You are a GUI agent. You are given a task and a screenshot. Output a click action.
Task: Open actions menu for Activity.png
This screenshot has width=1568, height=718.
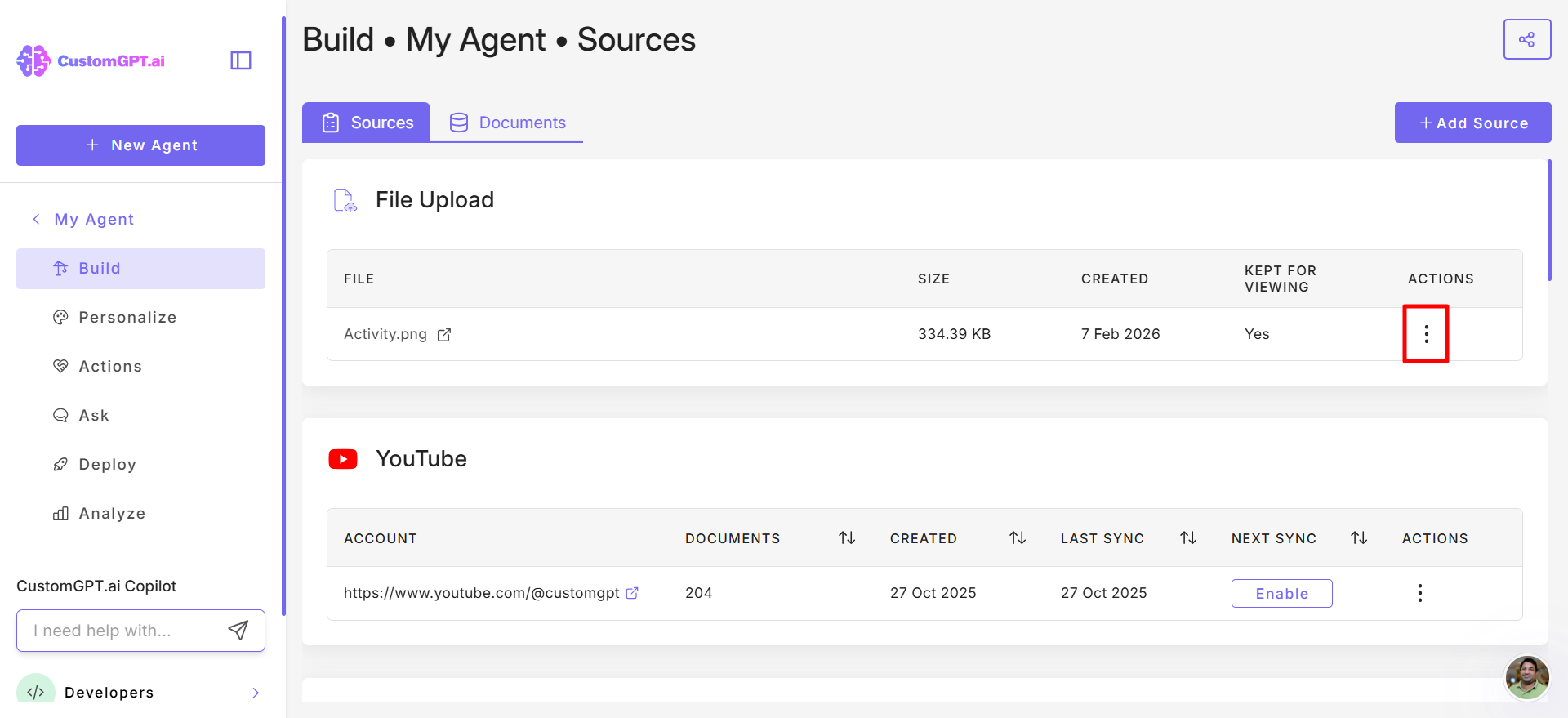(1426, 334)
